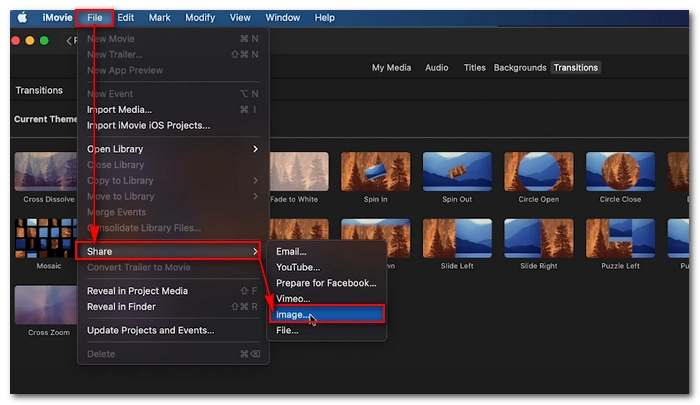
Task: Switch to the Backgrounds tab
Action: [x=520, y=67]
